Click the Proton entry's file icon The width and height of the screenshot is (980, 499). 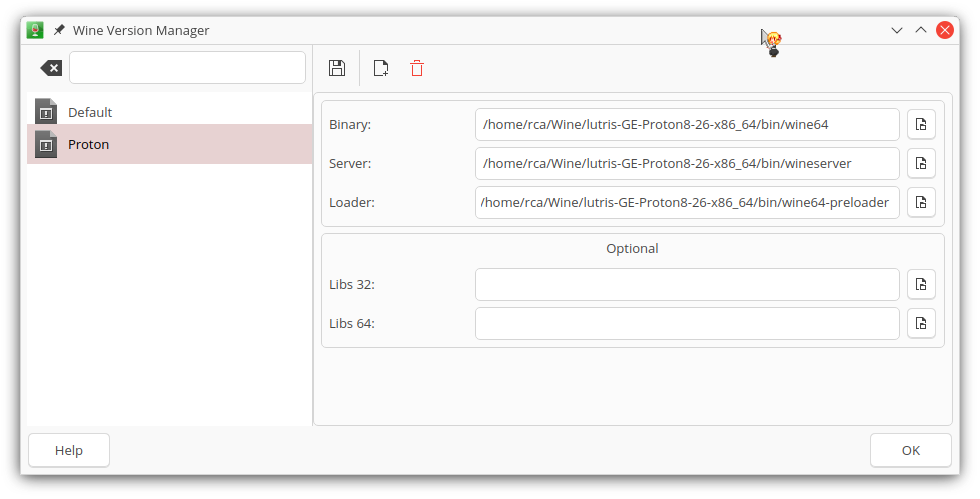[46, 144]
